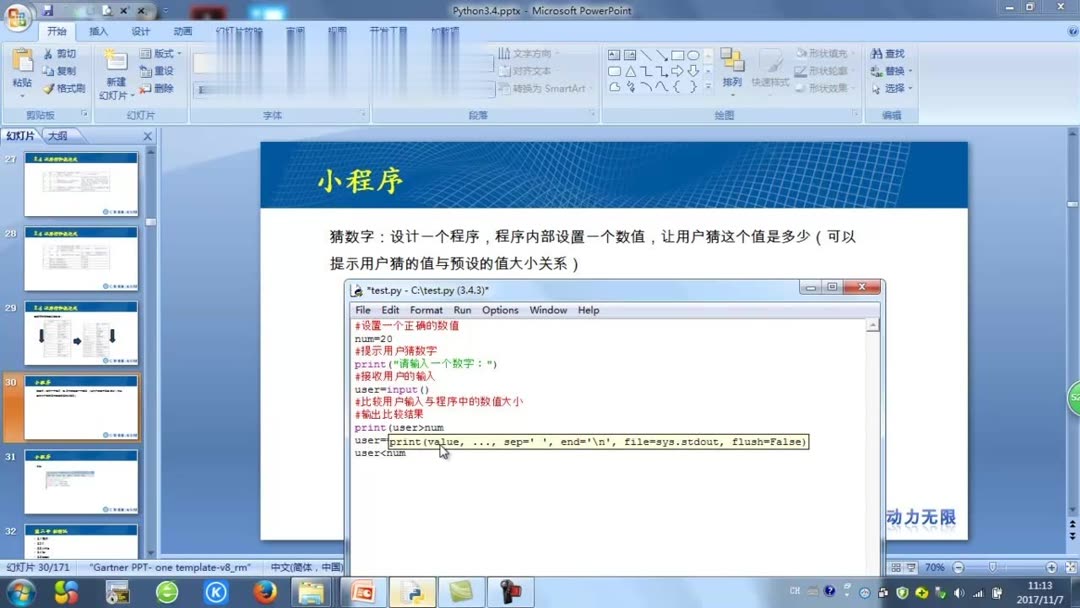Screen dimensions: 1080x608
Task: Switch to the 插入 ribbon tab
Action: [x=98, y=31]
